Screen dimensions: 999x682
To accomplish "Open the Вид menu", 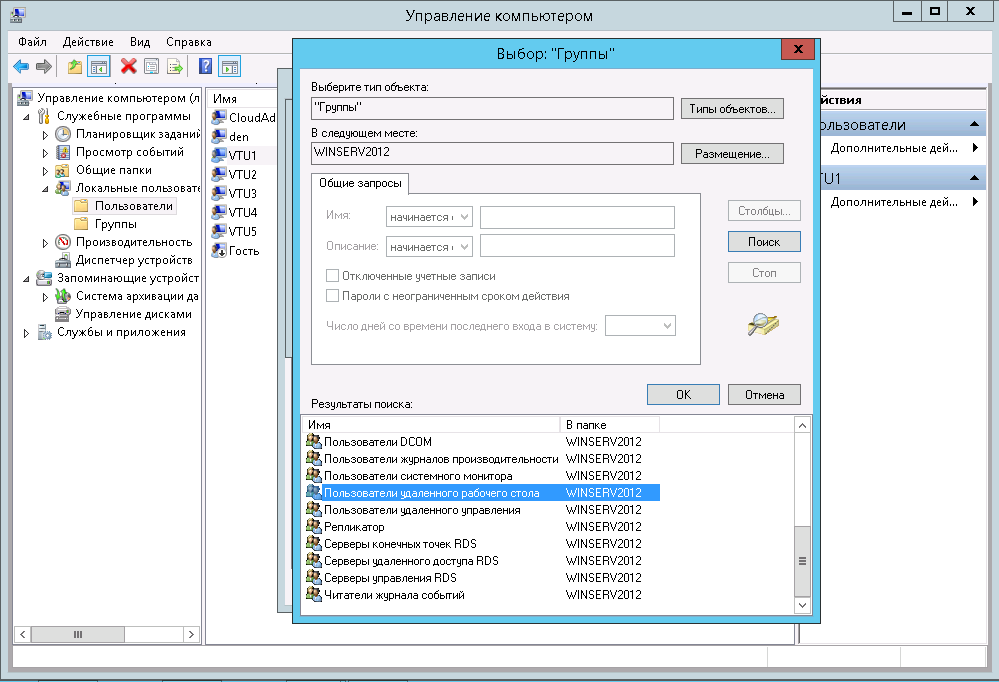I will tap(140, 42).
